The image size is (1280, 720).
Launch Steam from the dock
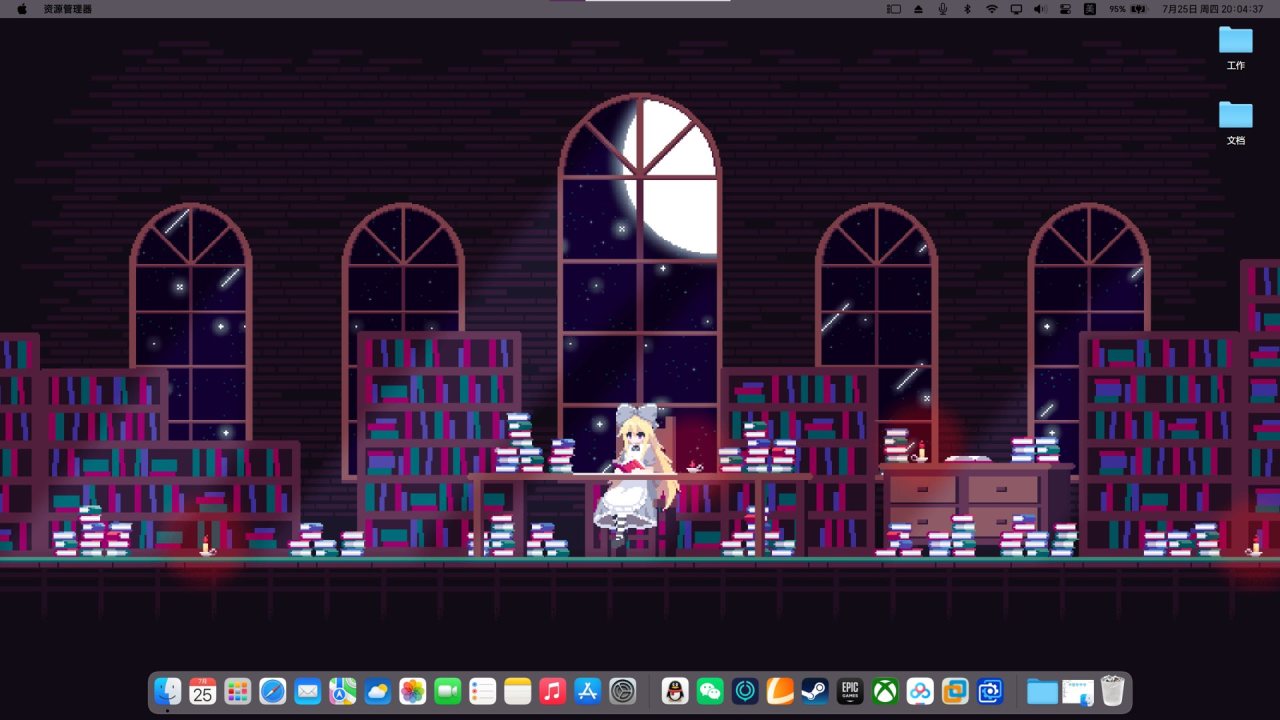click(x=815, y=691)
